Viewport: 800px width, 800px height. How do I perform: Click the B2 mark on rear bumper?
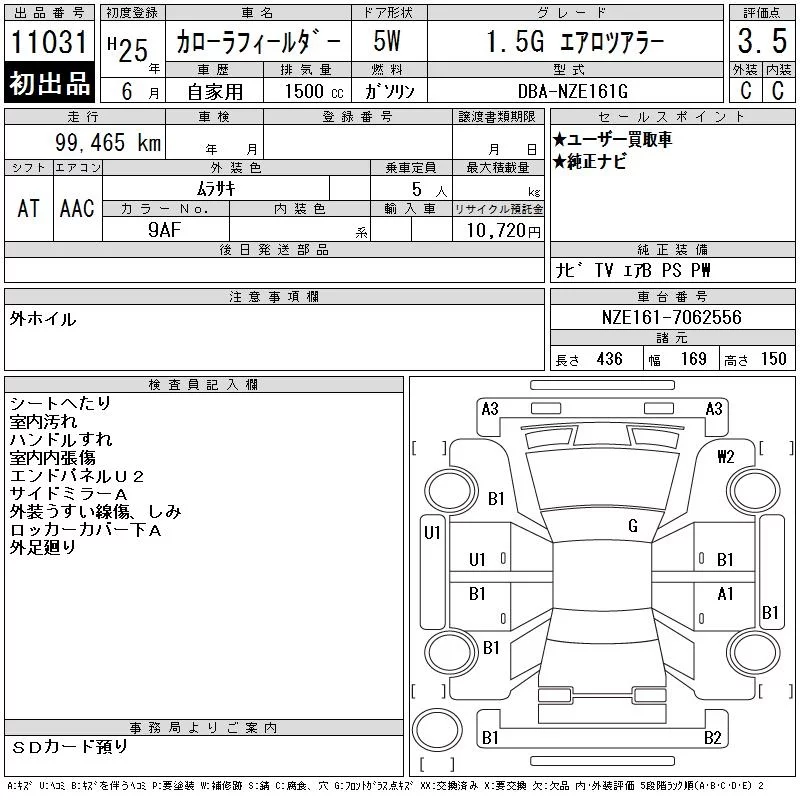[712, 737]
